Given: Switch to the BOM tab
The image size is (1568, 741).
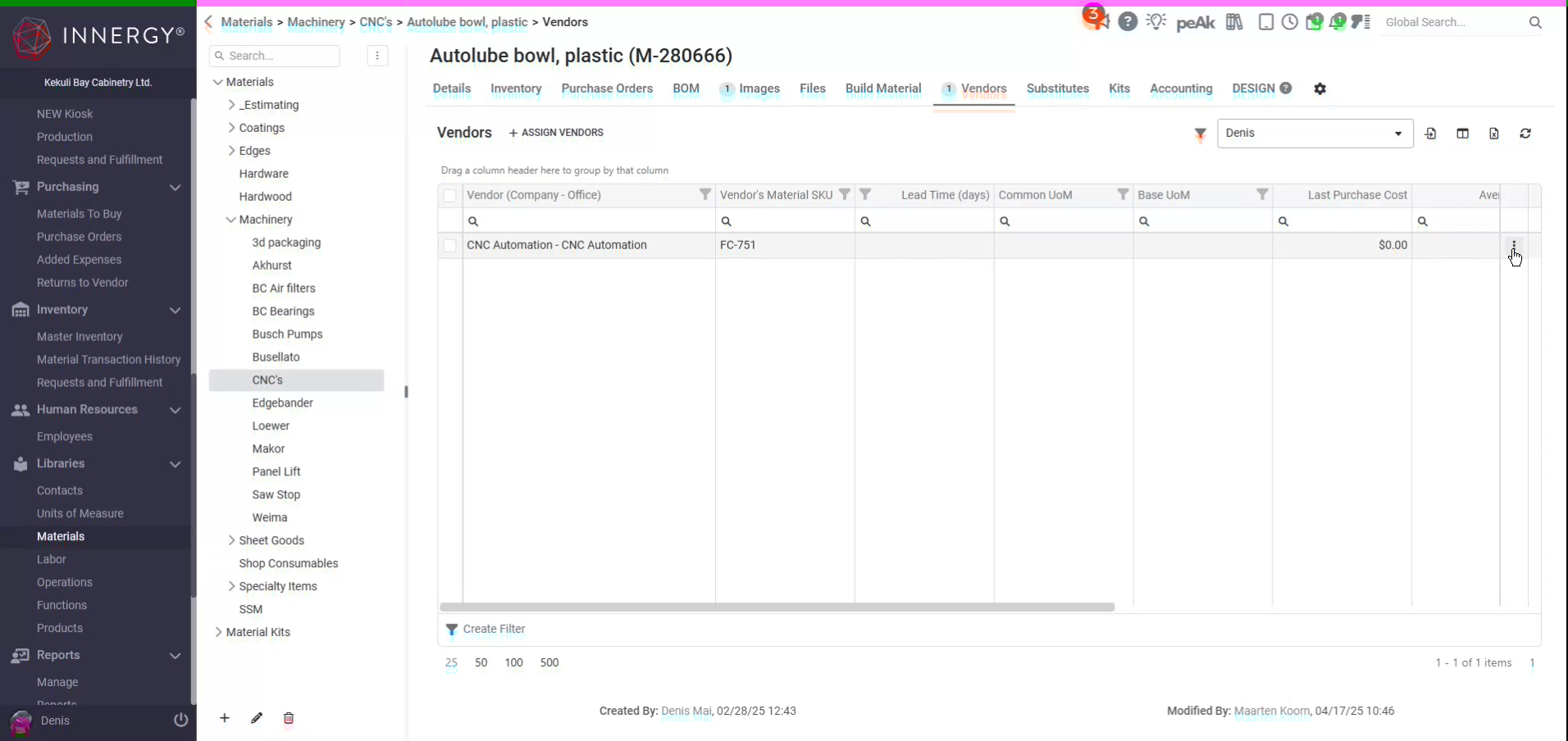Looking at the screenshot, I should tap(686, 89).
